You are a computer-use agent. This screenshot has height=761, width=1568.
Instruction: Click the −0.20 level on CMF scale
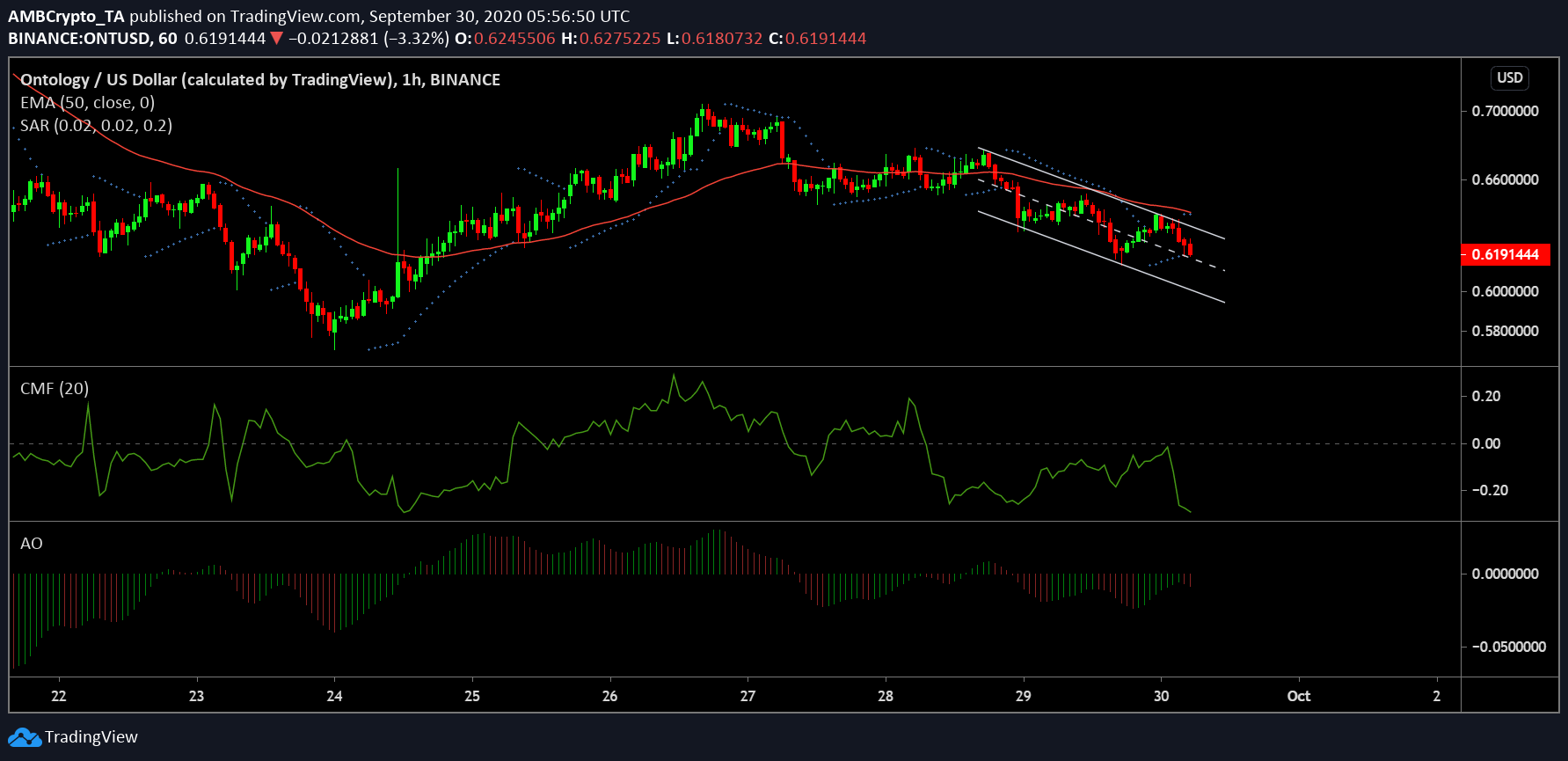click(1489, 490)
